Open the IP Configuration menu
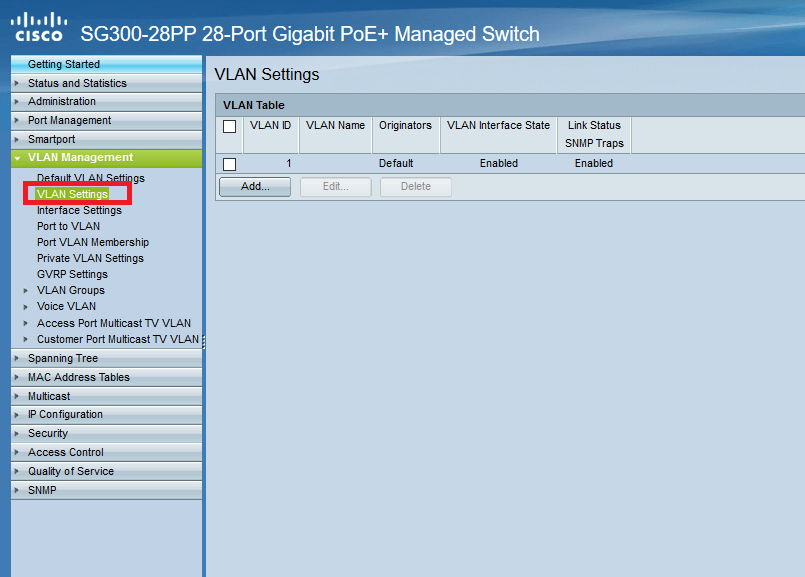 106,415
